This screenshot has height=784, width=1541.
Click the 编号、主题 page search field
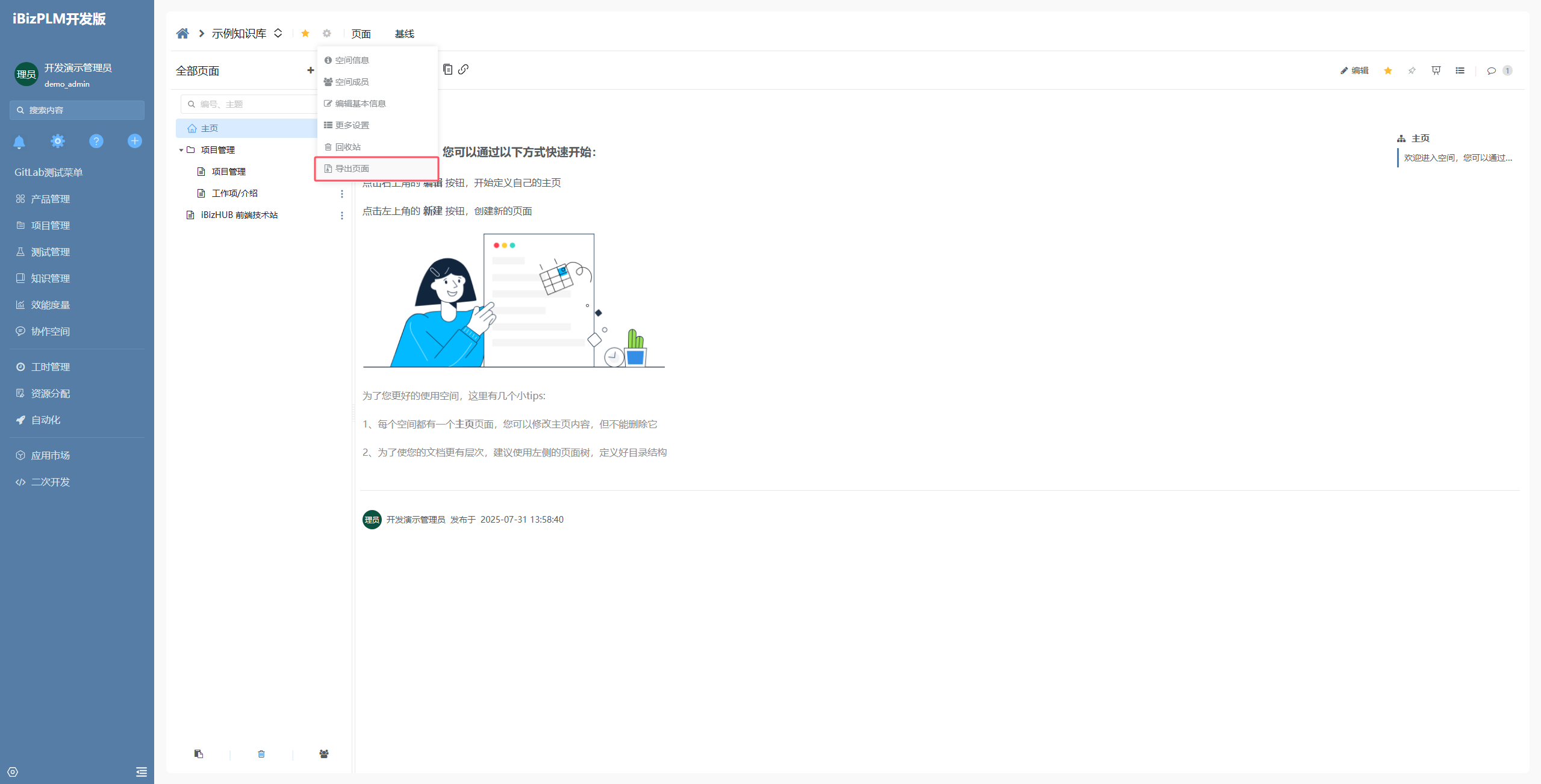253,104
